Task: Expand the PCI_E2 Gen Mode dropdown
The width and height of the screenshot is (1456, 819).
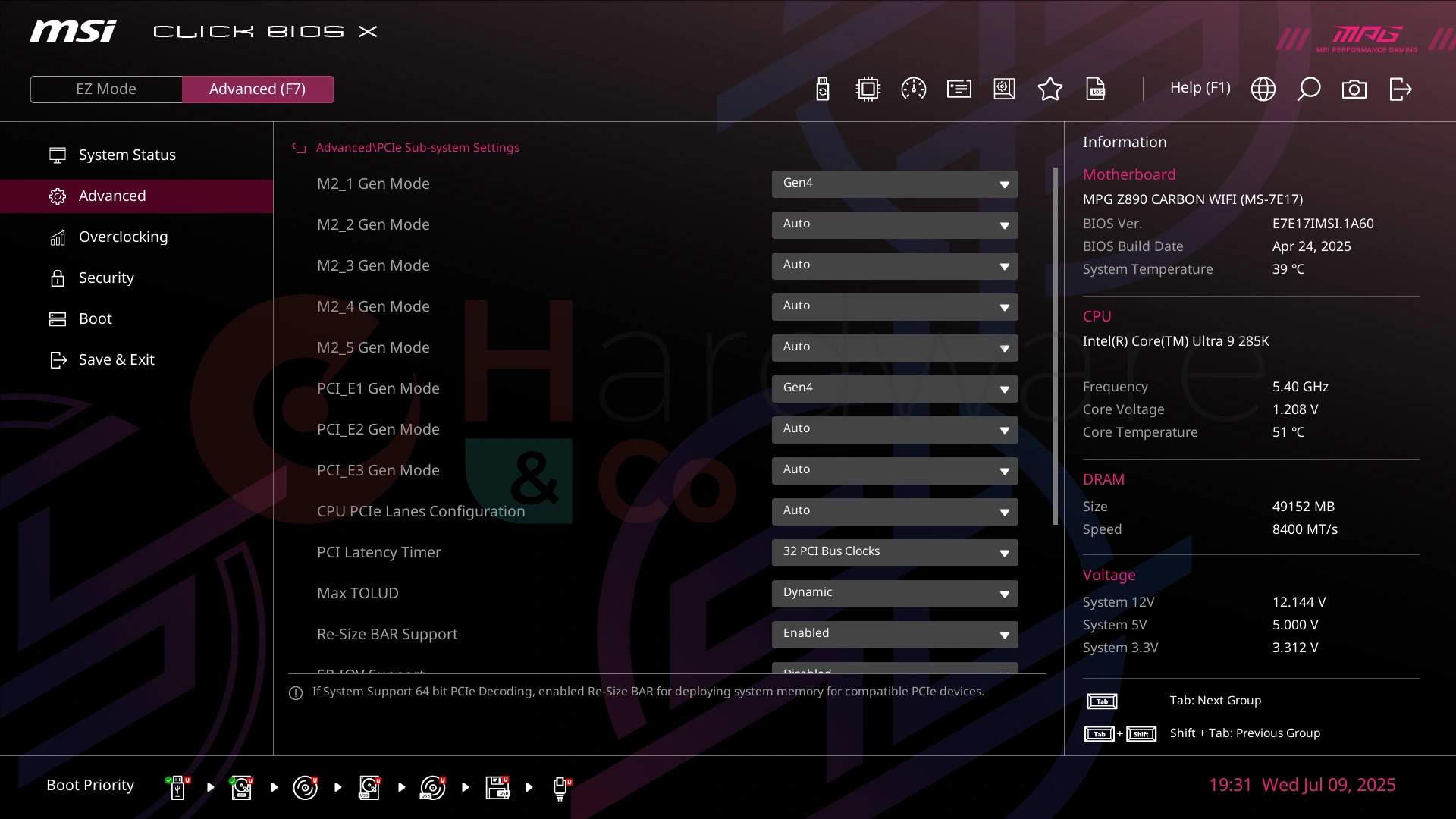Action: click(895, 429)
